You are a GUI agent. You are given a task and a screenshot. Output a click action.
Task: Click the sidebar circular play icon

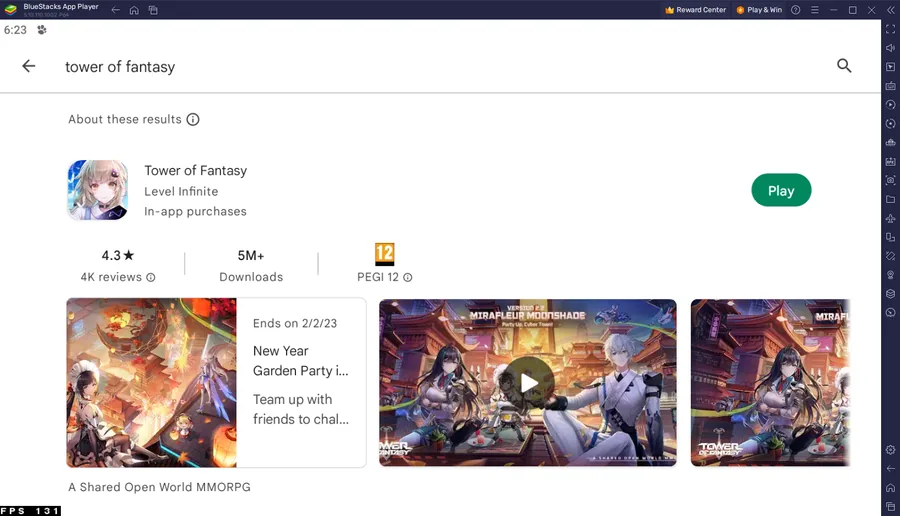click(890, 104)
